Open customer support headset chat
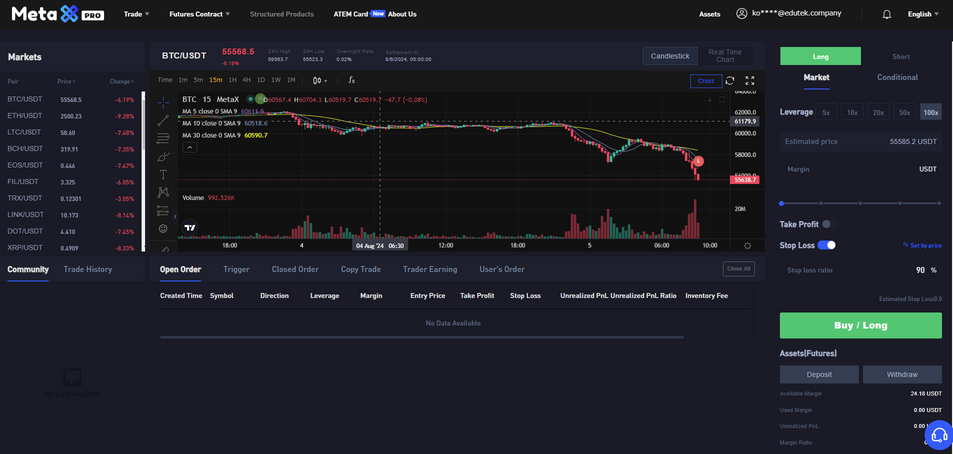 pyautogui.click(x=938, y=435)
